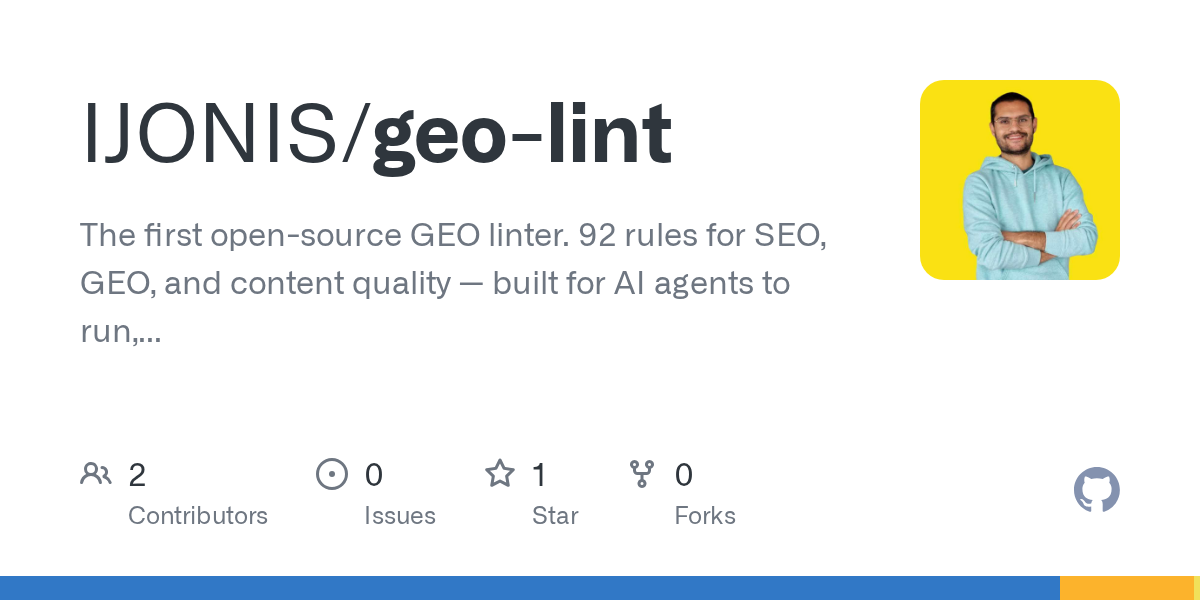Click the star count number 1
1200x600 pixels.
[x=539, y=474]
